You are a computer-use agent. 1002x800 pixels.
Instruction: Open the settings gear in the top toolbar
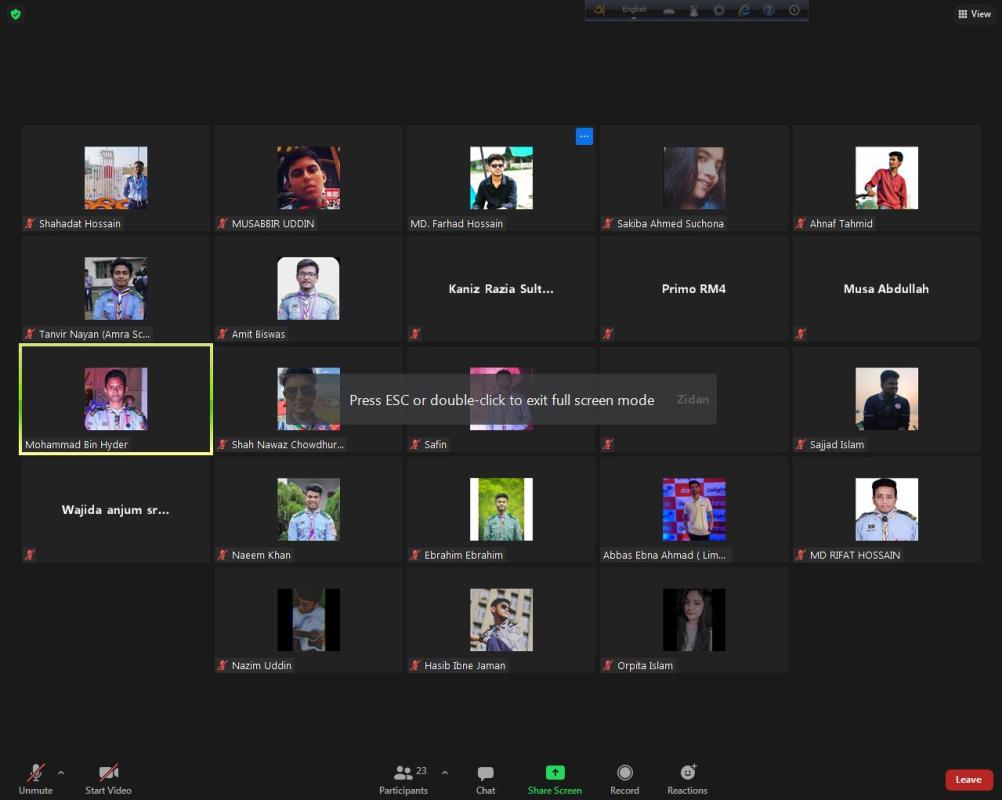pyautogui.click(x=718, y=11)
